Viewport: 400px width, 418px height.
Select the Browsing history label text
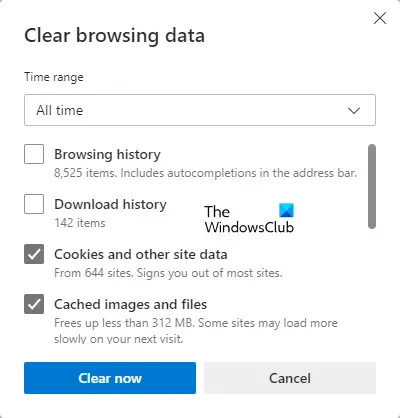107,154
